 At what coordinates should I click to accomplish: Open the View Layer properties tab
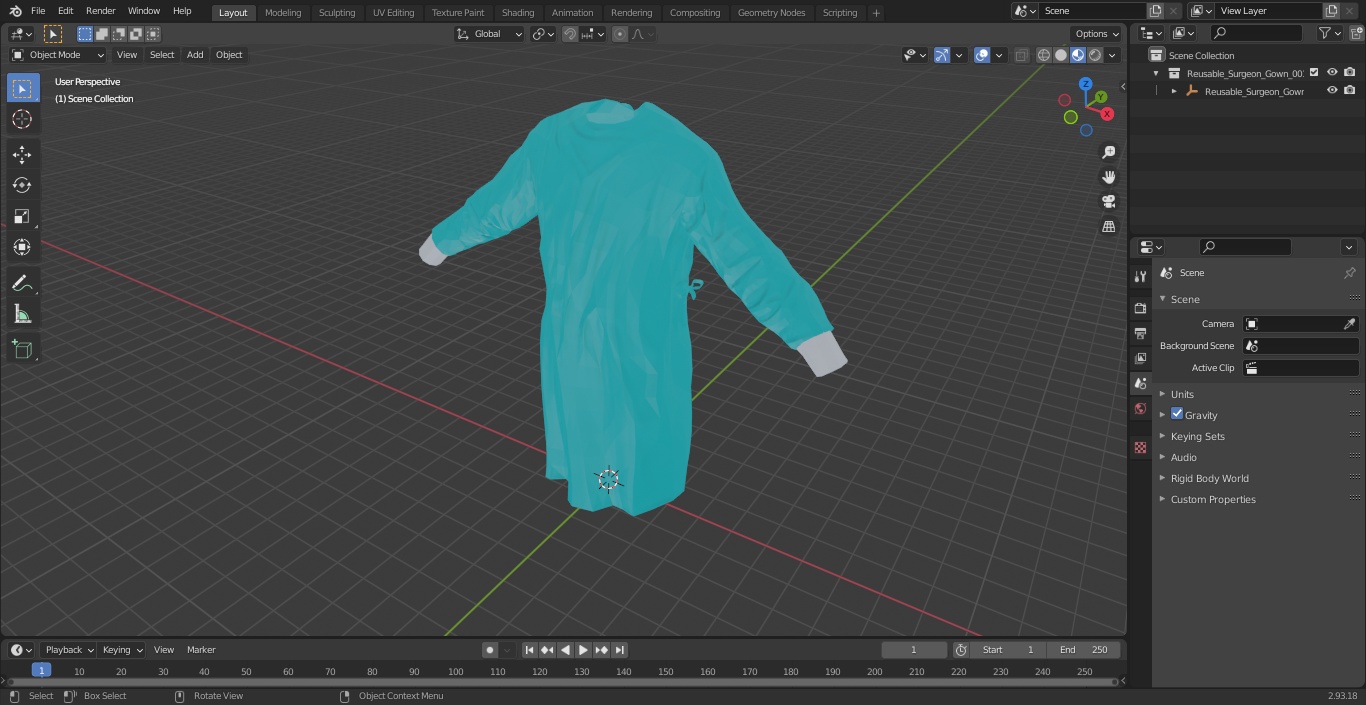pyautogui.click(x=1140, y=358)
